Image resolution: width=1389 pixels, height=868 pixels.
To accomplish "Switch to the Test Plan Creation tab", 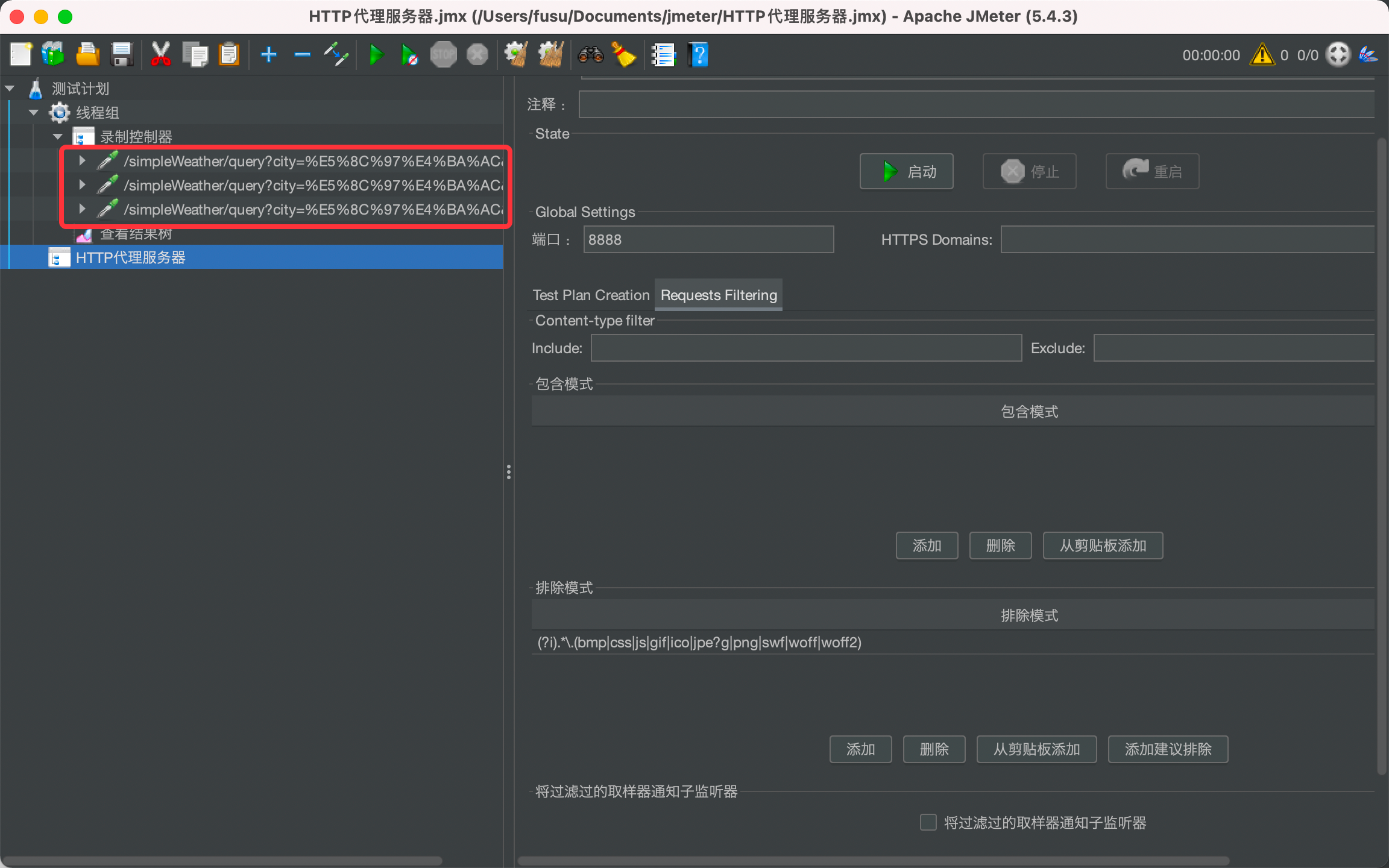I will point(591,295).
